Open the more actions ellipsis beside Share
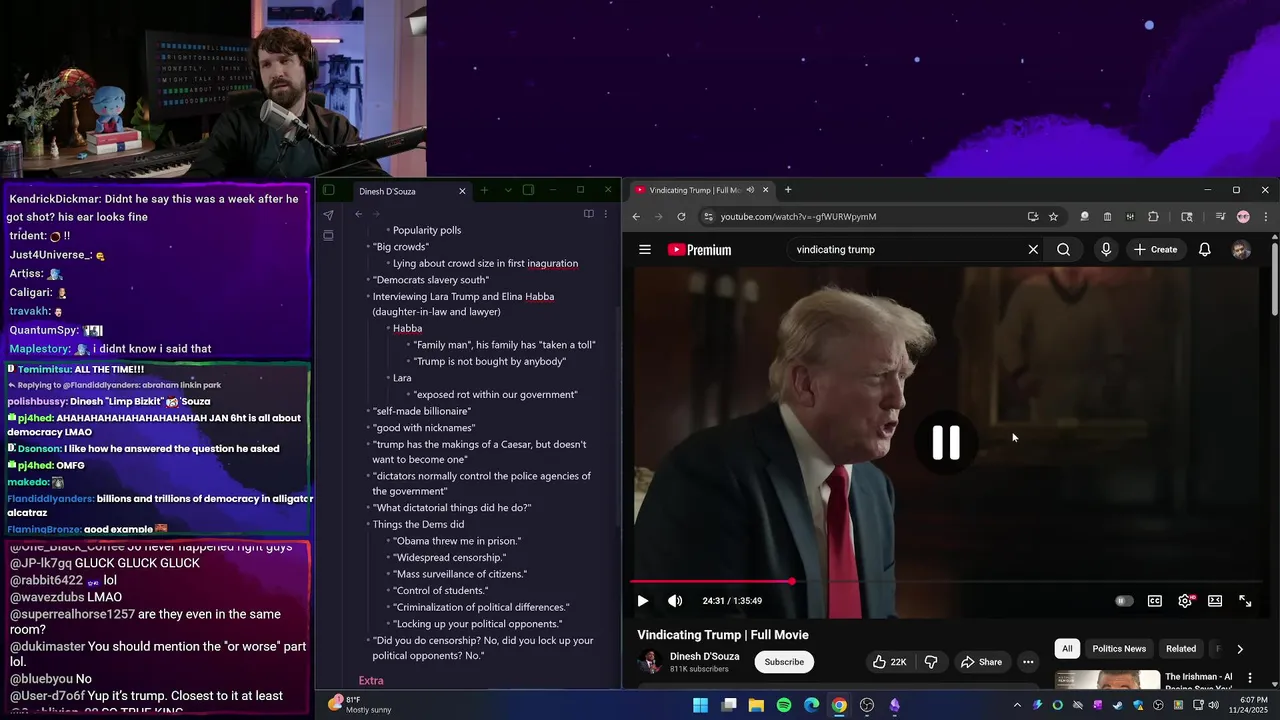Viewport: 1280px width, 720px height. pyautogui.click(x=1028, y=662)
